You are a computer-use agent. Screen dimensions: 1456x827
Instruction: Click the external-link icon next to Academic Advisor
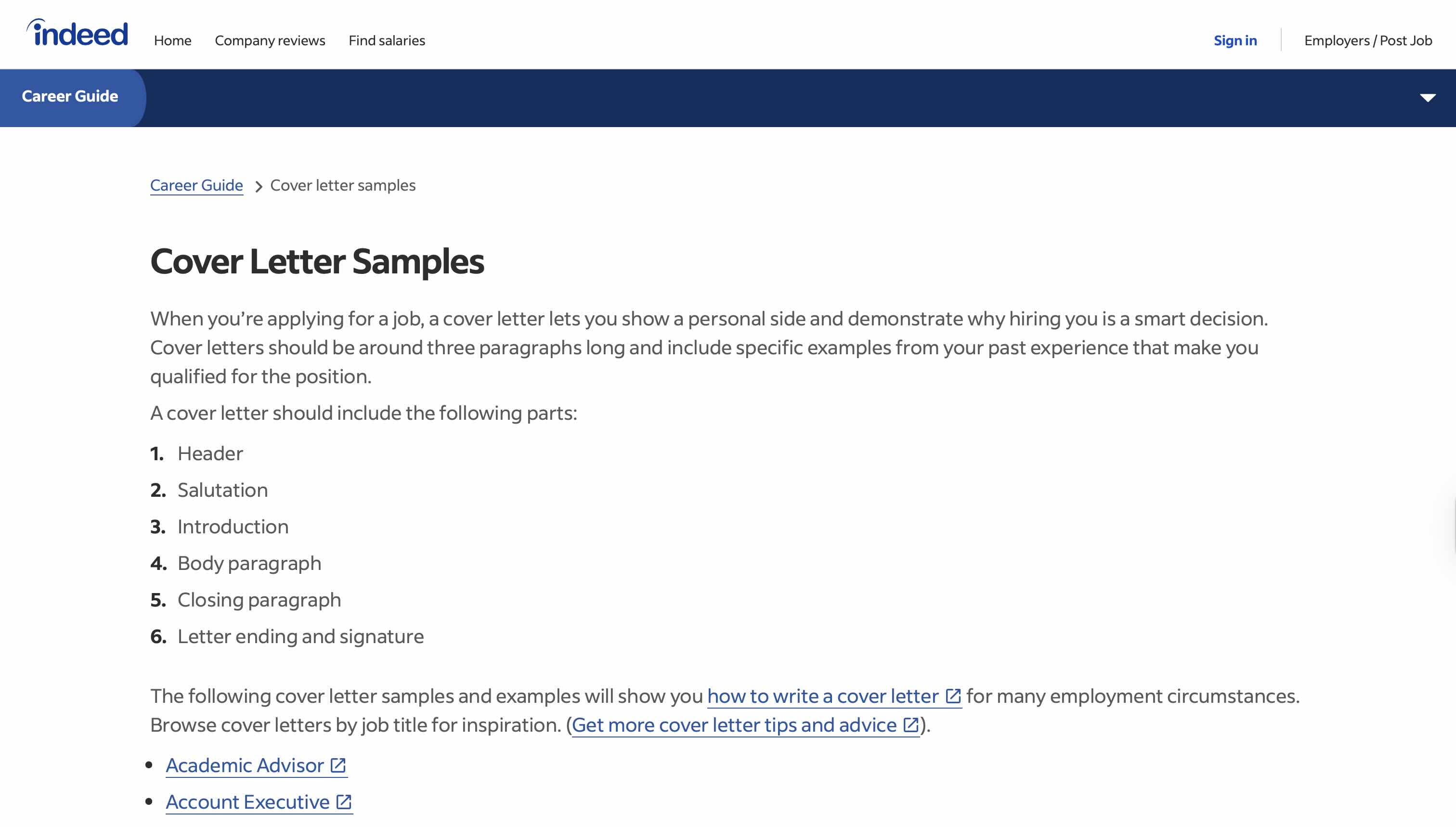338,766
